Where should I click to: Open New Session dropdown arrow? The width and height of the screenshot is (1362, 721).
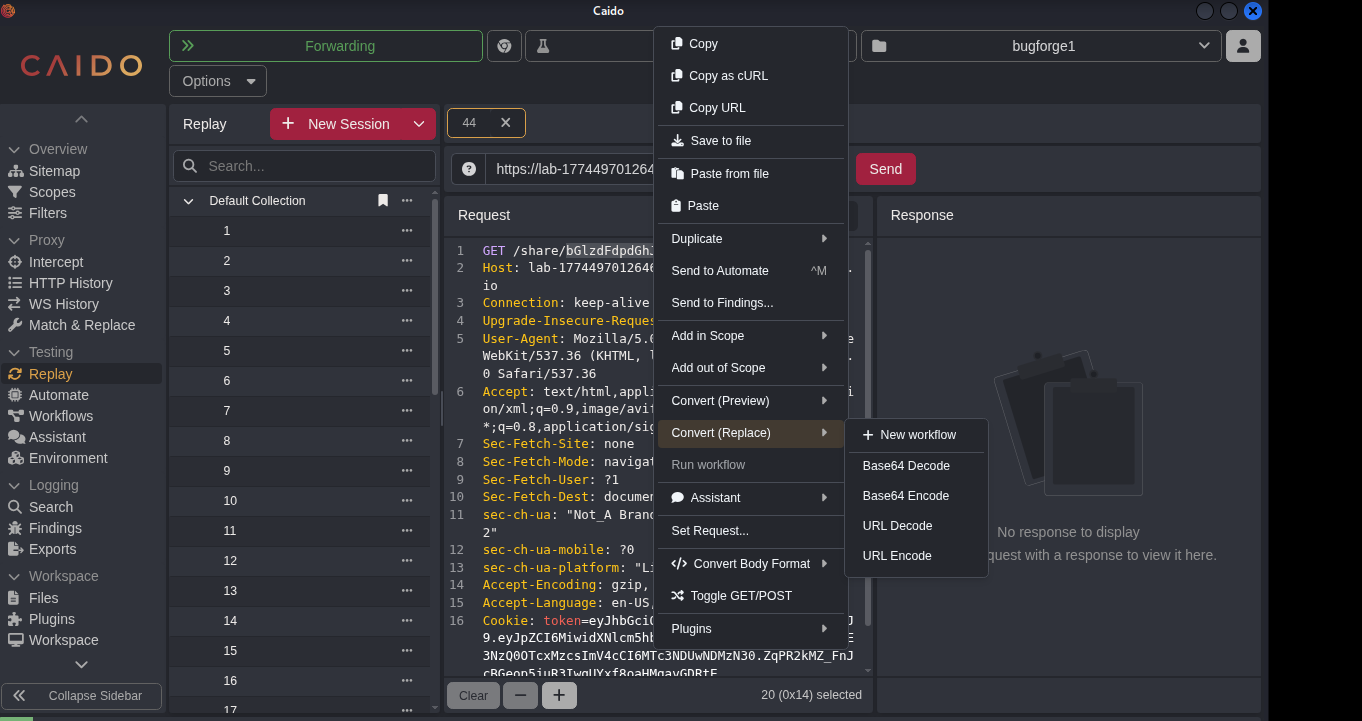(418, 124)
